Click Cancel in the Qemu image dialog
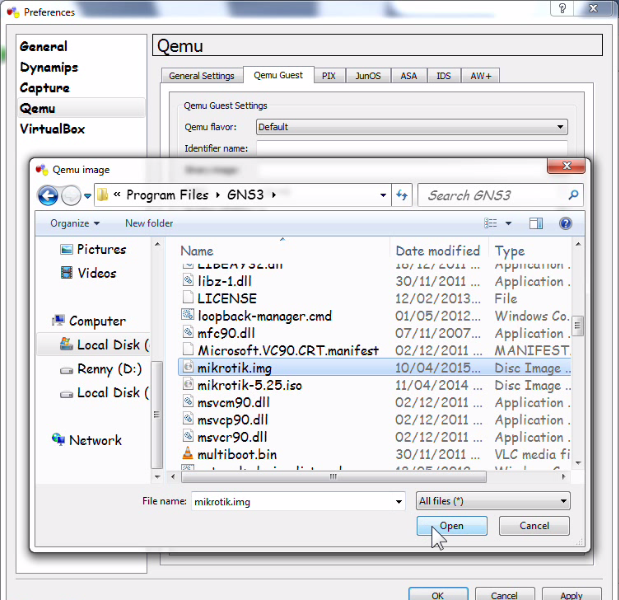 534,526
